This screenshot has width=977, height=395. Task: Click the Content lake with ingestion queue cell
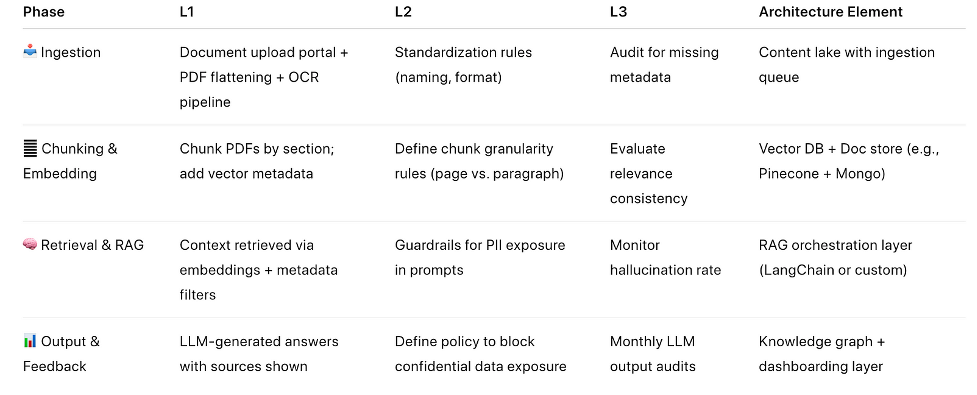[x=847, y=65]
